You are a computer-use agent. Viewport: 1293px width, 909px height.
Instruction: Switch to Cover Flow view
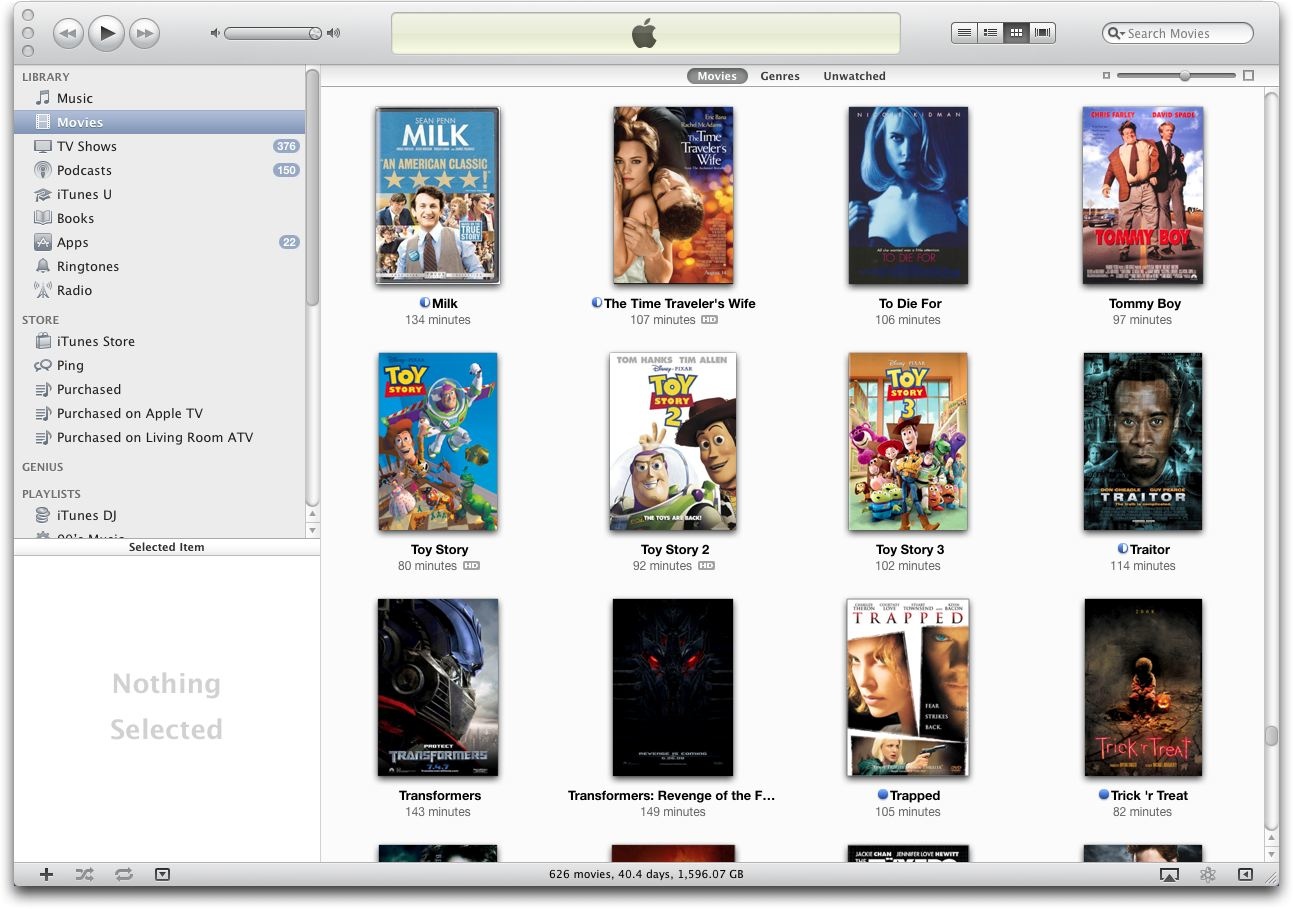pyautogui.click(x=1043, y=33)
